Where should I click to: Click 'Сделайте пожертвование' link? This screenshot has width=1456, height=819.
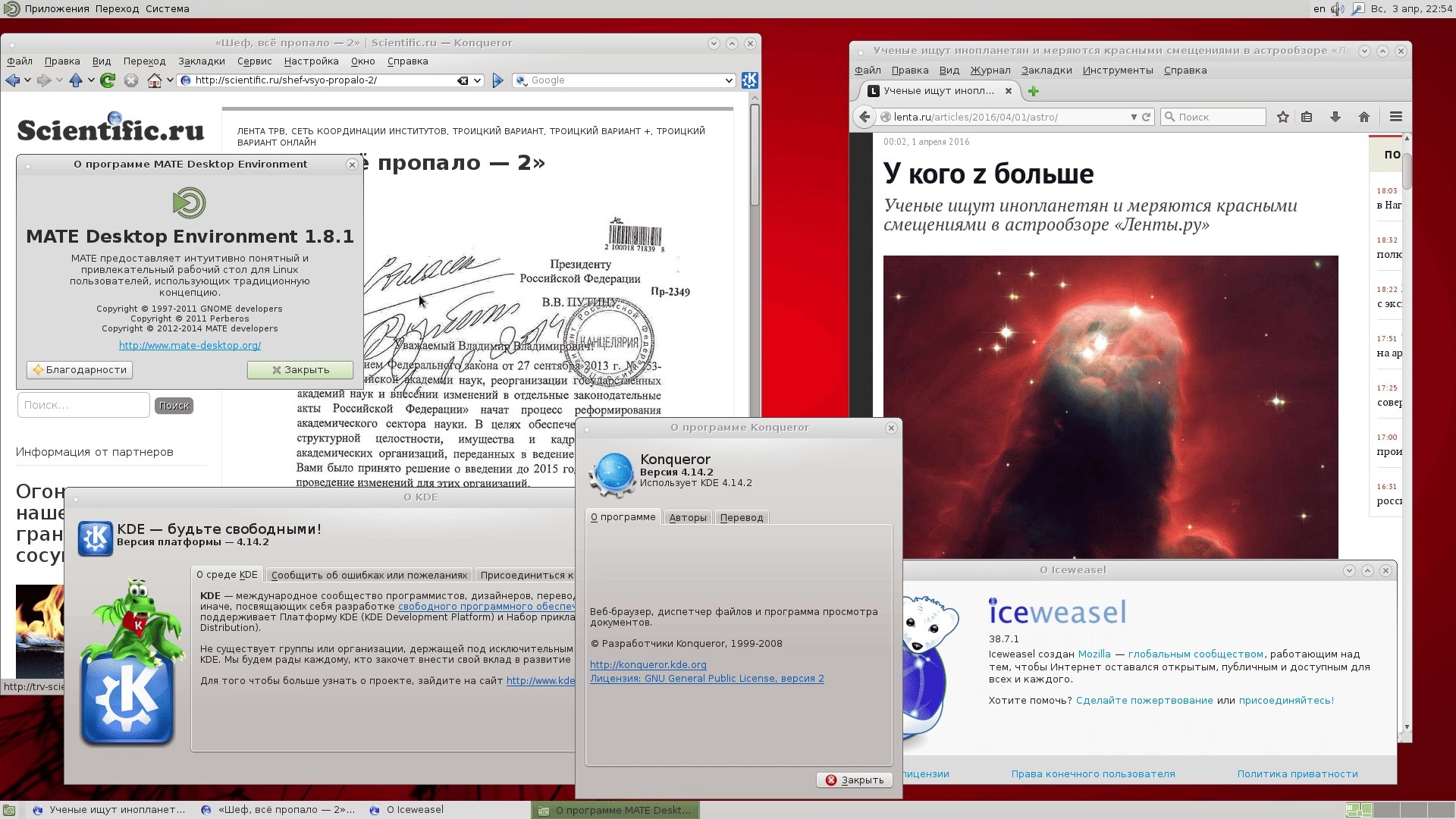pos(1144,701)
